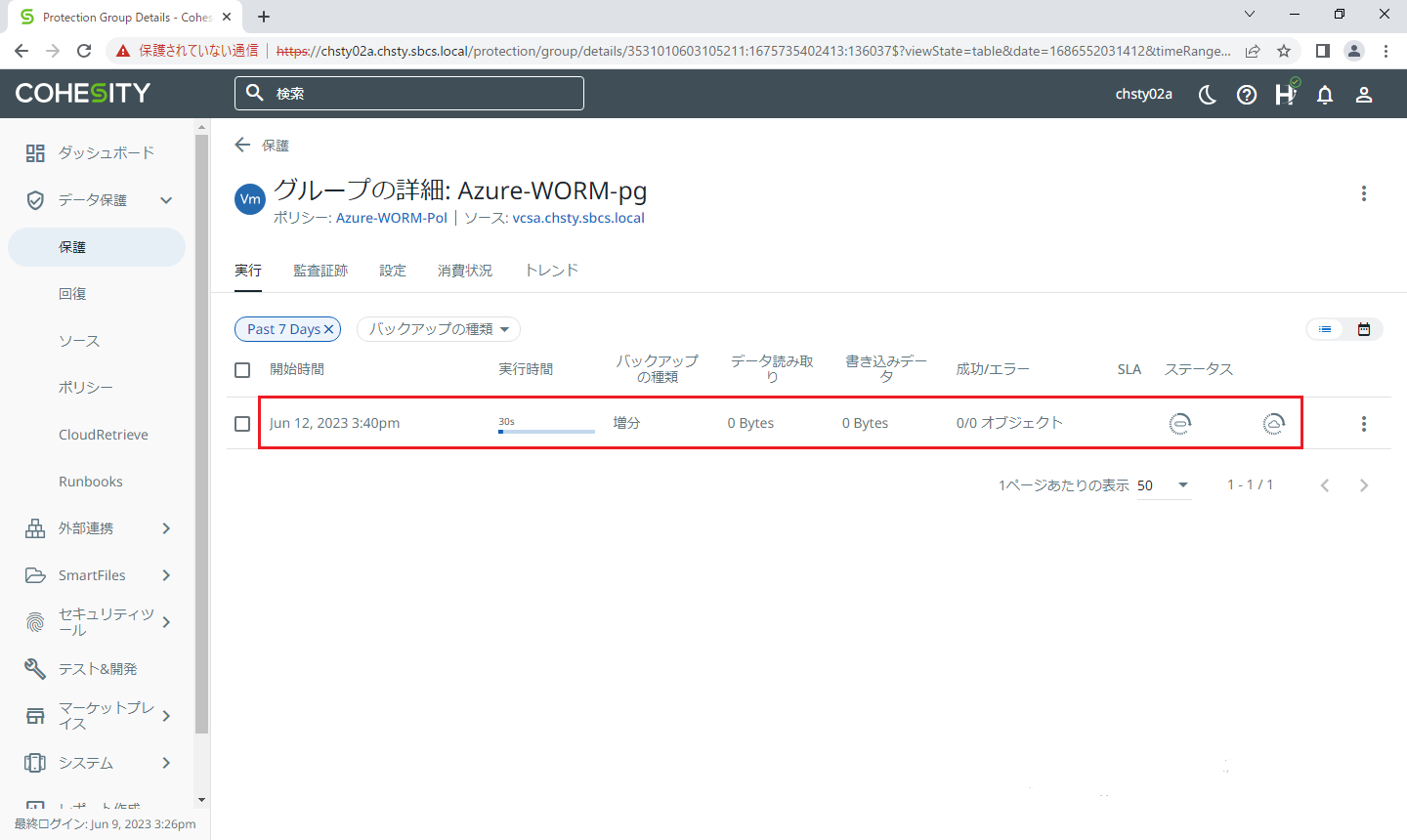1407x840 pixels.
Task: Open the Azure-WORM-Pol policy link
Action: (x=392, y=218)
